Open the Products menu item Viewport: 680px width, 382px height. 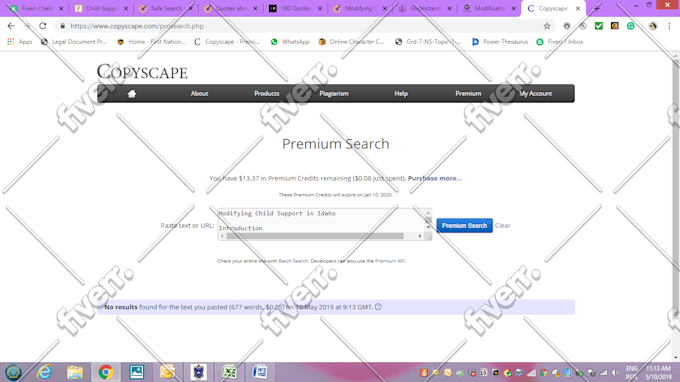pos(267,94)
